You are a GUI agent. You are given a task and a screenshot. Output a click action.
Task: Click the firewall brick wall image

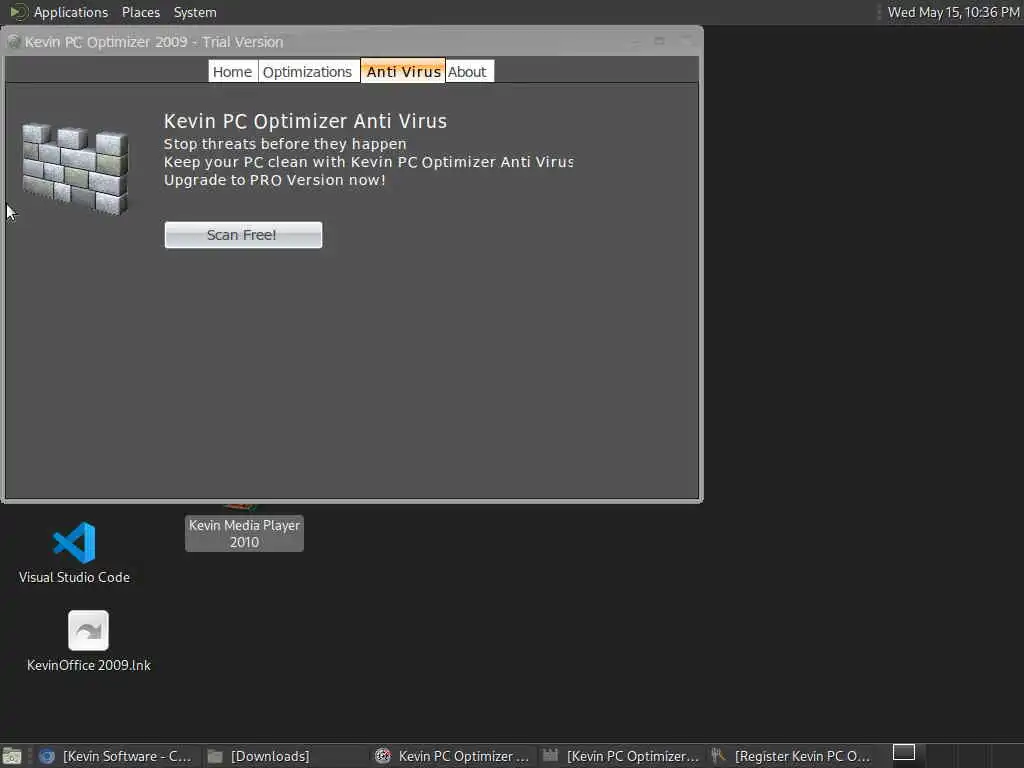75,169
